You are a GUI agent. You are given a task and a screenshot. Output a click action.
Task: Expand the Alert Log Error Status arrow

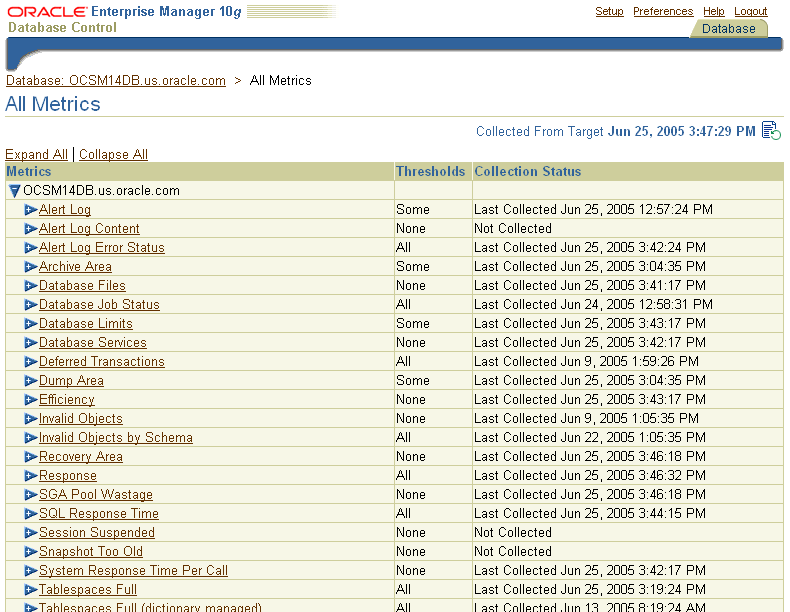31,248
